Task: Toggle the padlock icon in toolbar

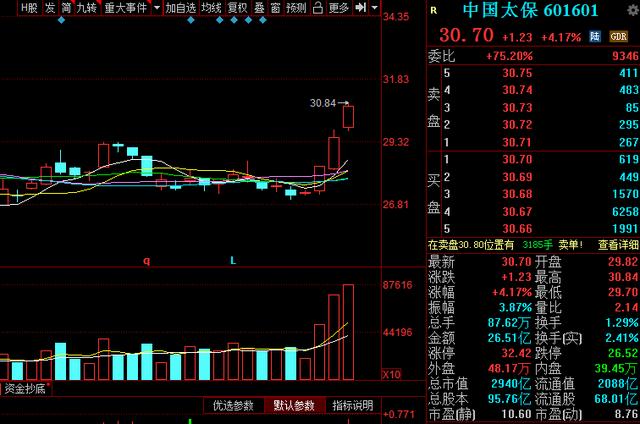Action: [x=318, y=8]
